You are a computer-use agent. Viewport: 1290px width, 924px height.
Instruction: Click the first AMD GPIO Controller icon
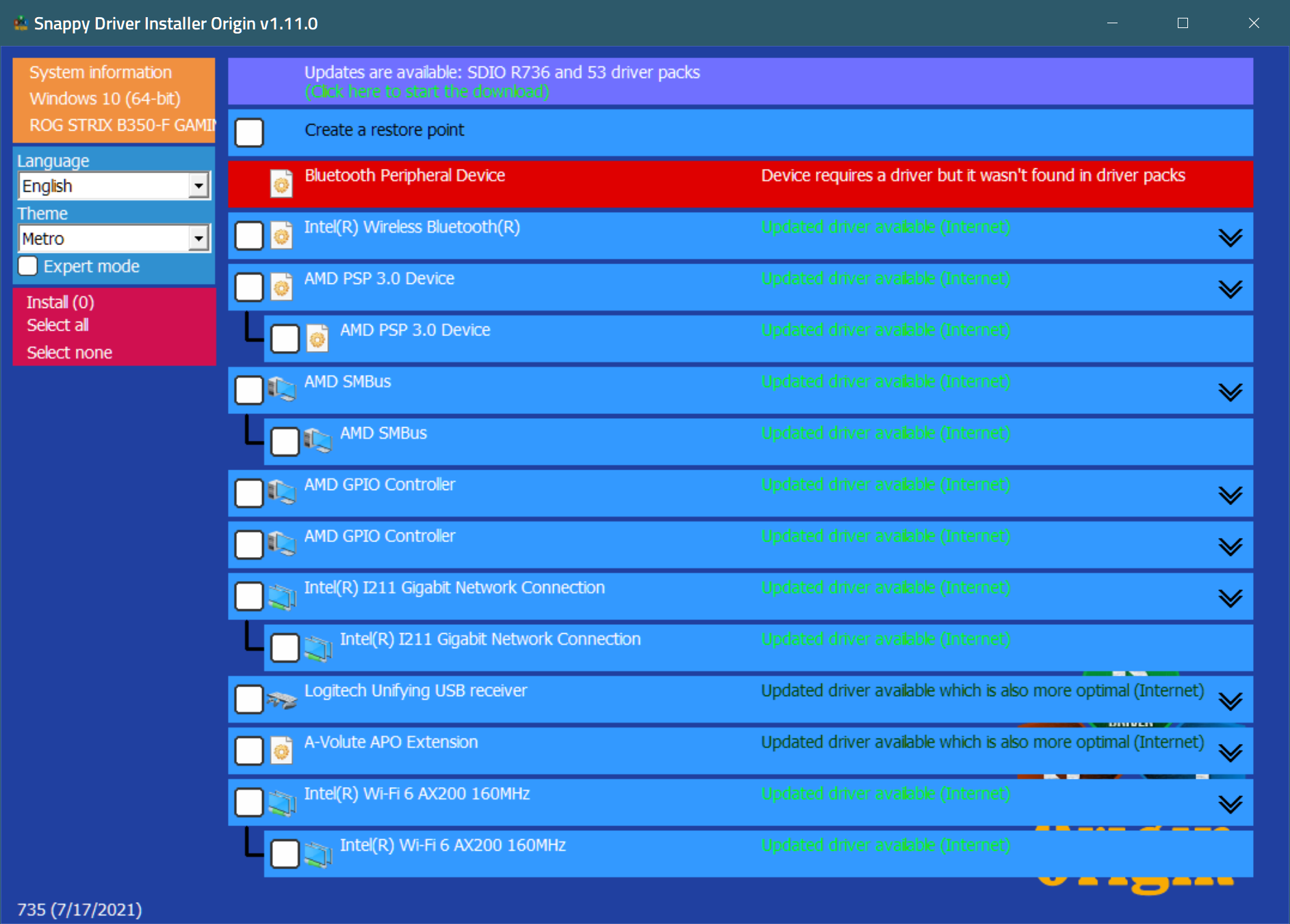pyautogui.click(x=281, y=492)
